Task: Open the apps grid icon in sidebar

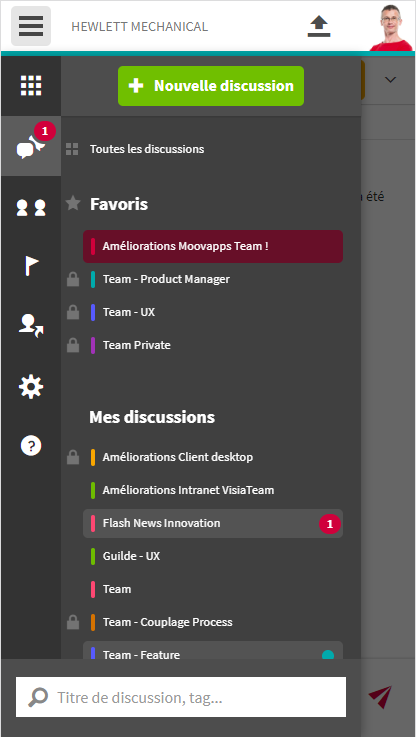Action: 31,86
